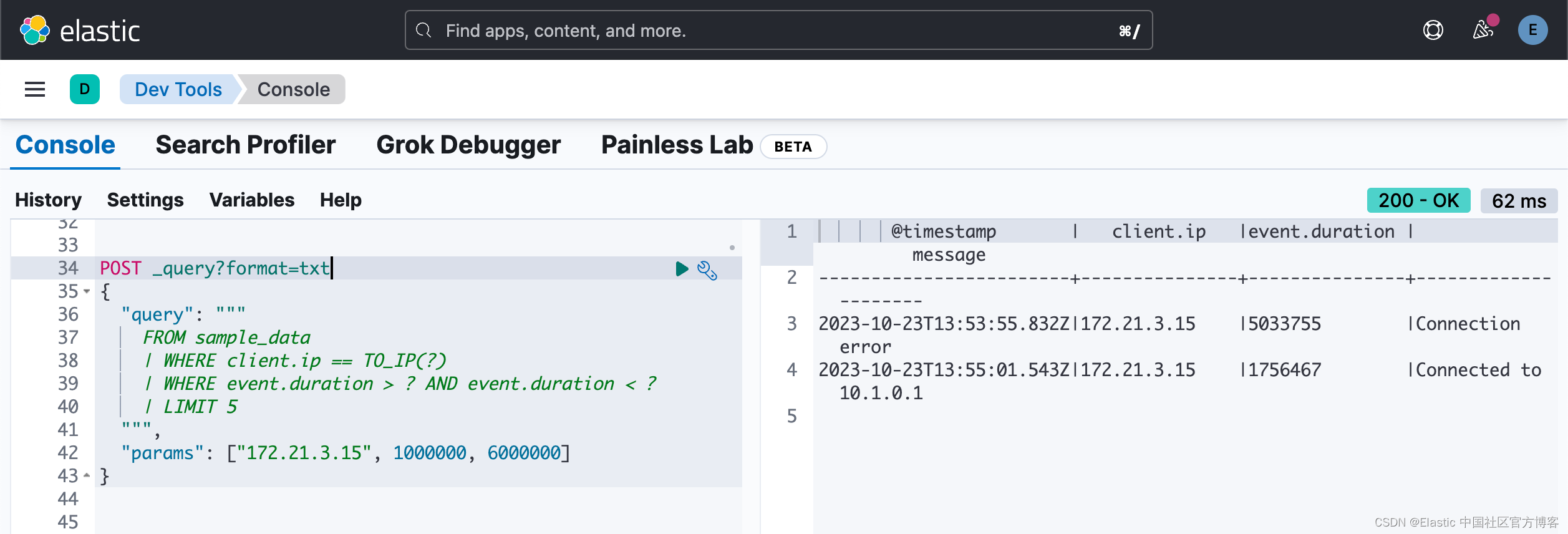The height and width of the screenshot is (534, 1568).
Task: Open the Painless Lab tab
Action: point(677,145)
